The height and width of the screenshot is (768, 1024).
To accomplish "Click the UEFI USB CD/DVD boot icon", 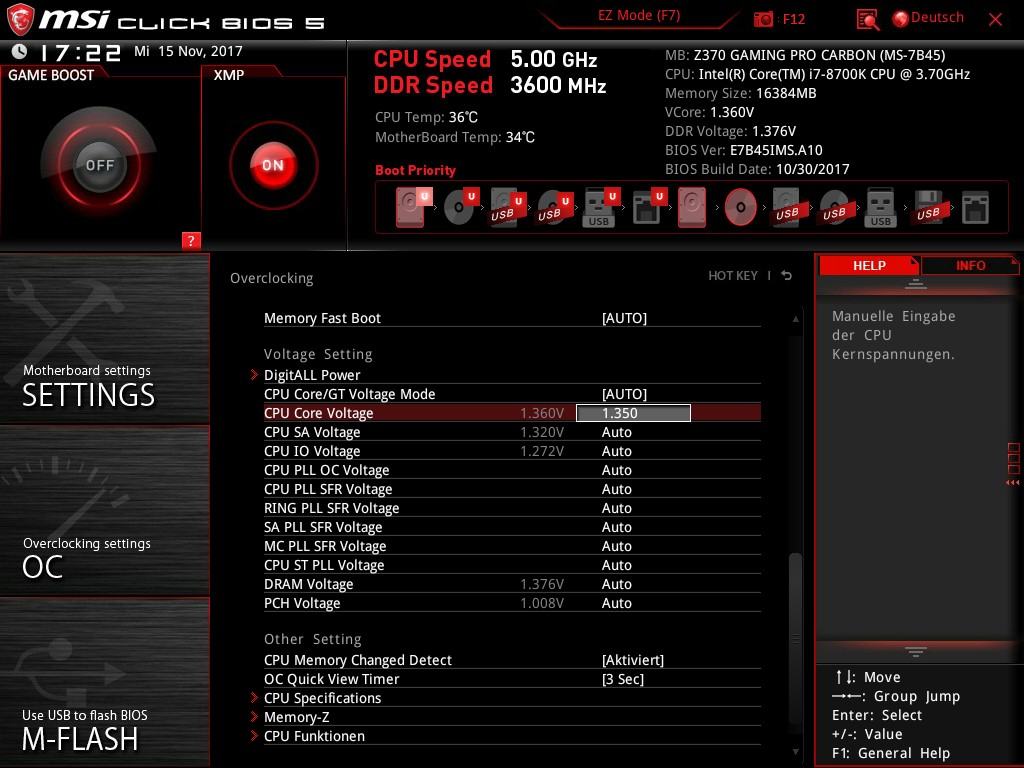I will pos(554,207).
